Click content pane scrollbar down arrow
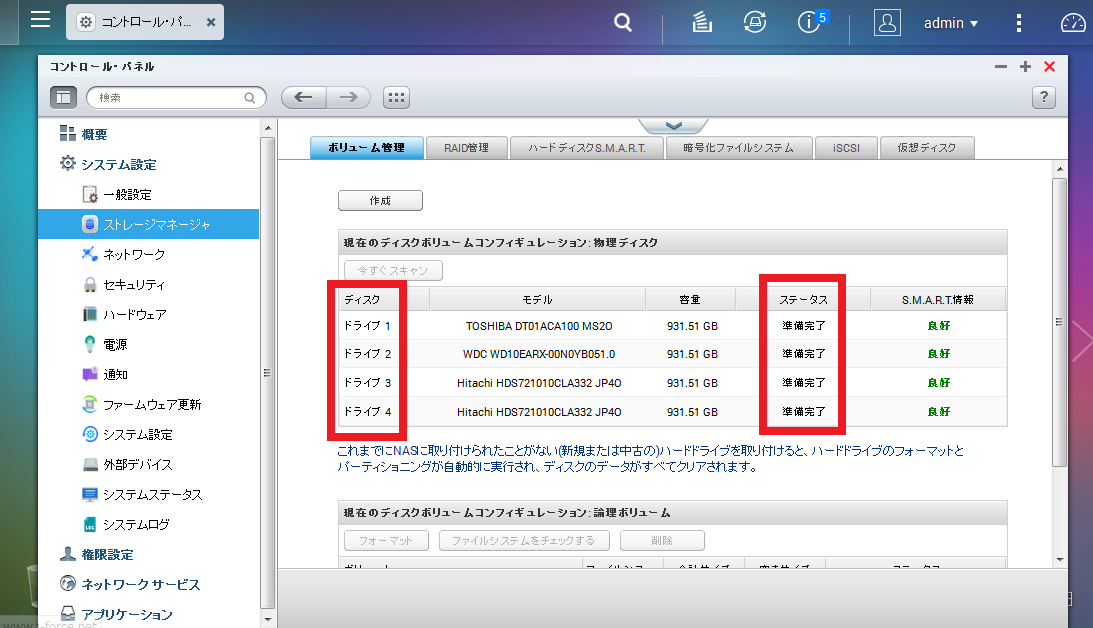The image size is (1093, 628). pos(1060,559)
